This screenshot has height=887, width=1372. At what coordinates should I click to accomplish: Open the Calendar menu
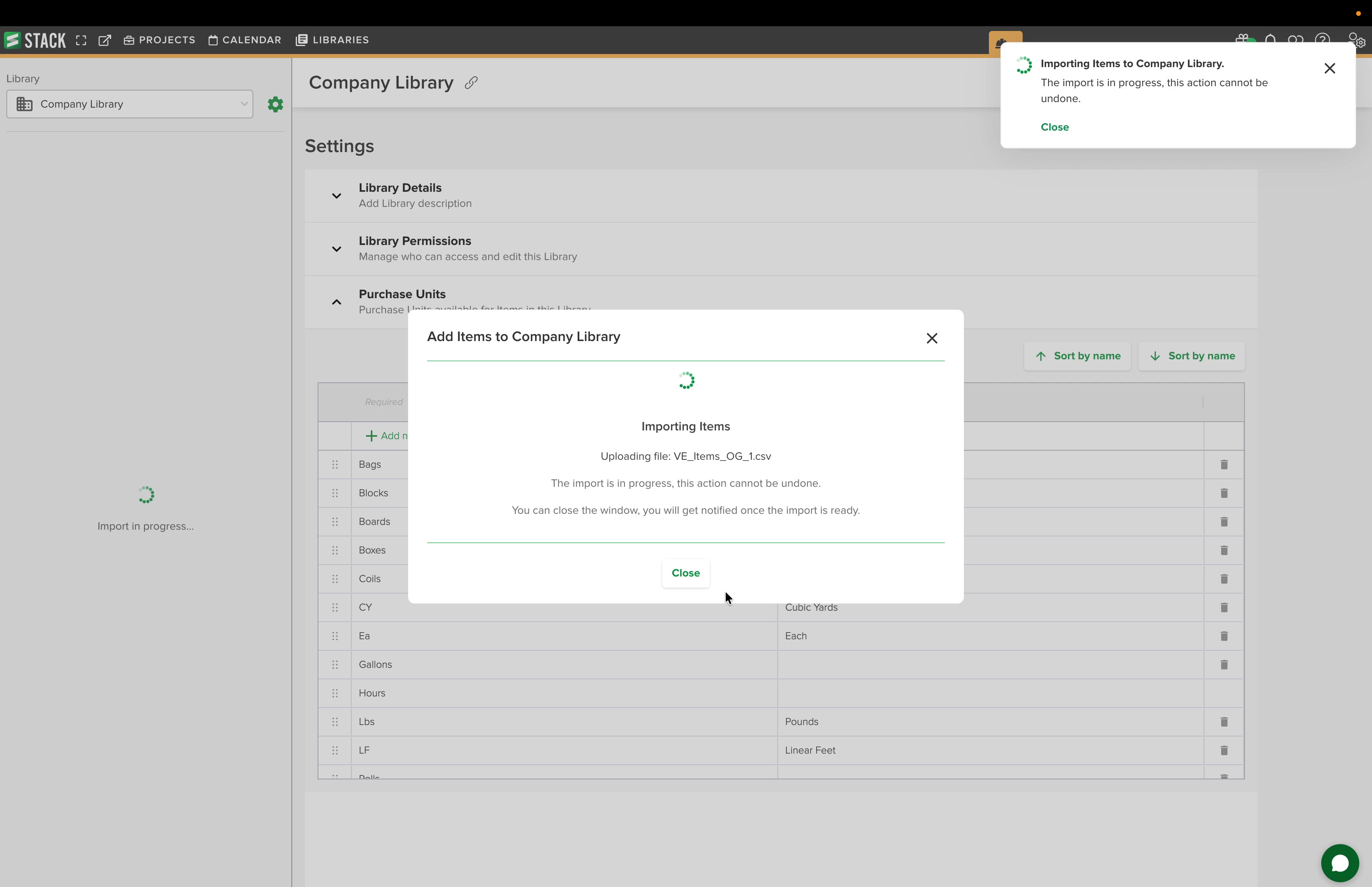[x=245, y=40]
